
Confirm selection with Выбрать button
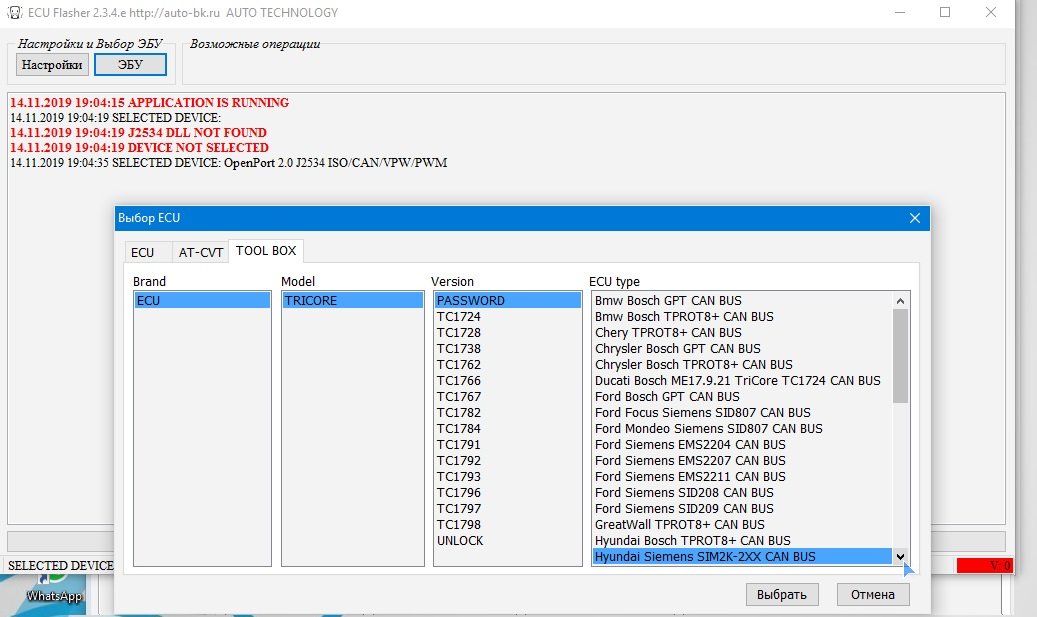[782, 595]
